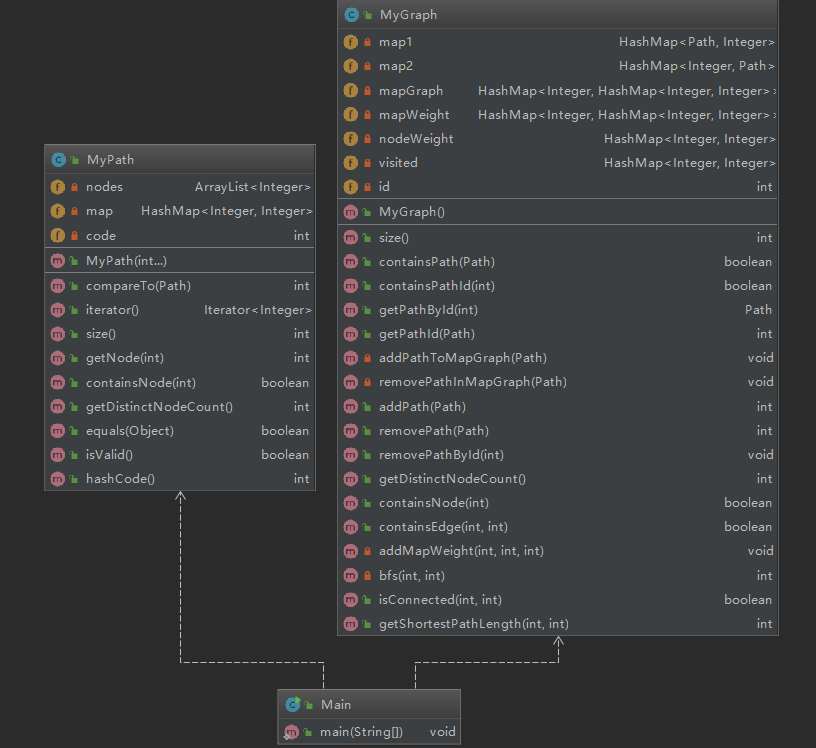Select getNode(int) method name

[125, 358]
